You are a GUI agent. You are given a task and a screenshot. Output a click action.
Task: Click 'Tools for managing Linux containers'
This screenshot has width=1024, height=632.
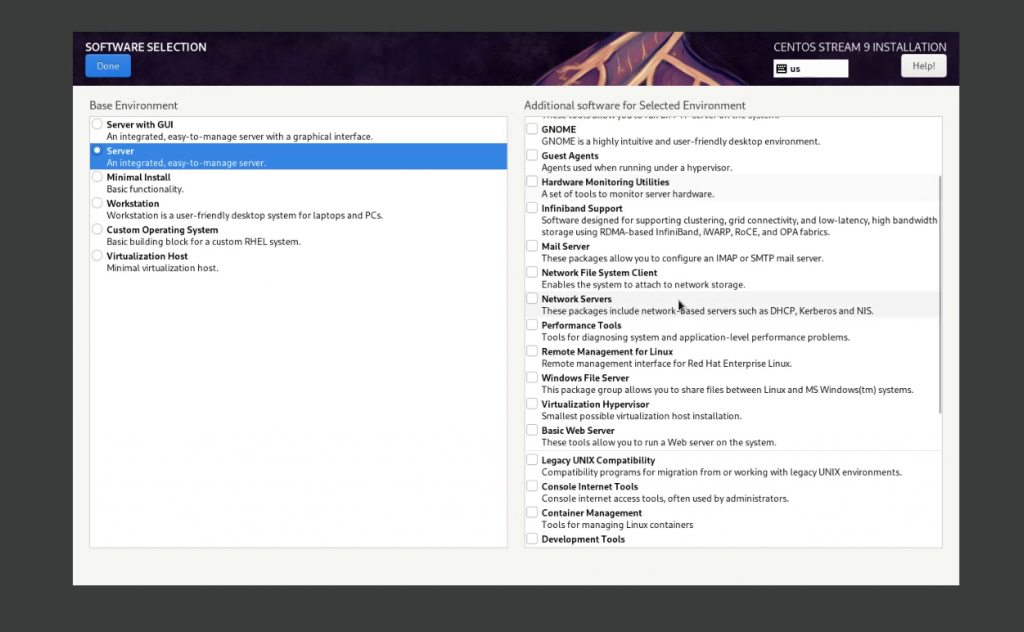[x=617, y=524]
